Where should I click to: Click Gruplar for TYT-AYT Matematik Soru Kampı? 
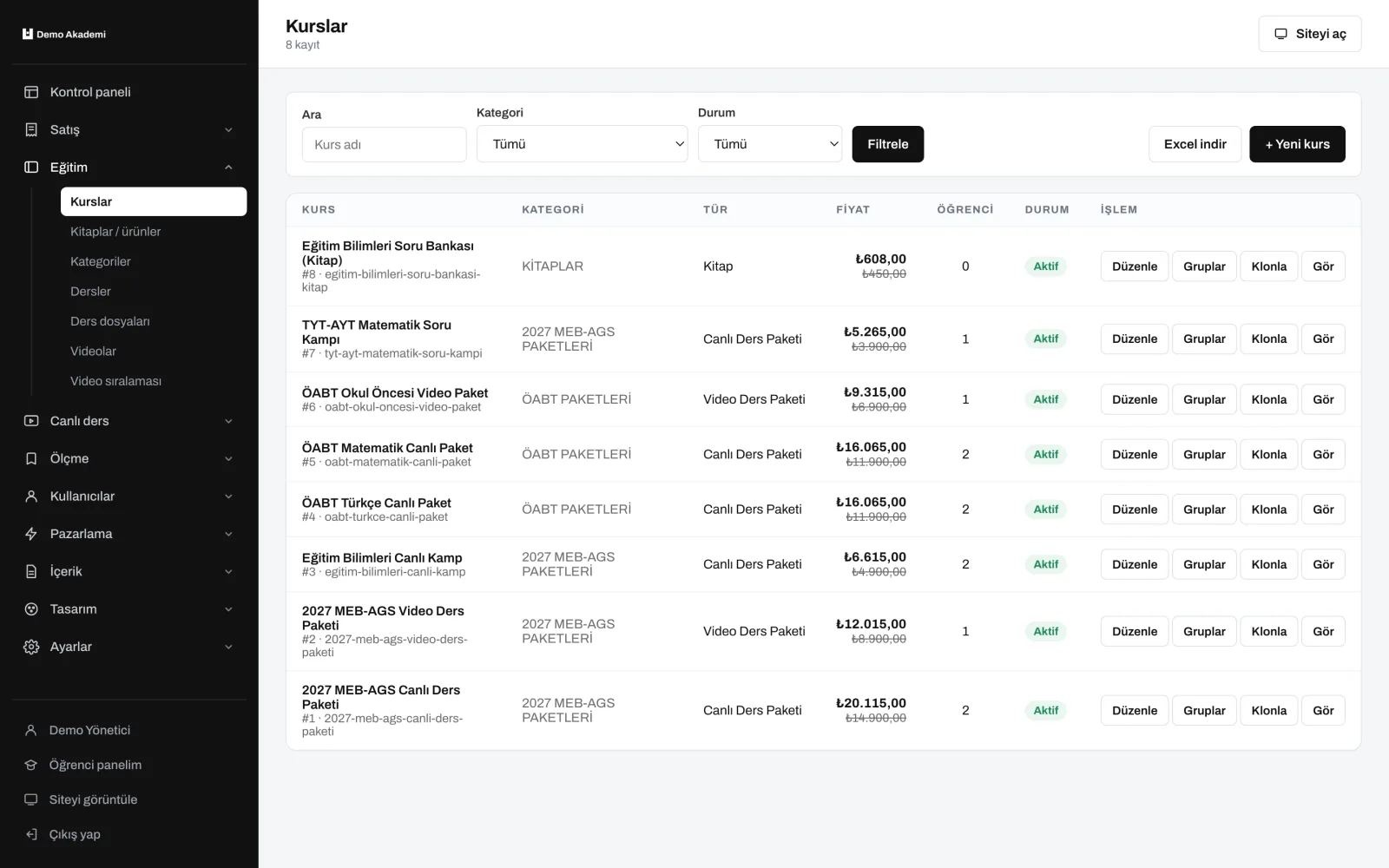1204,339
